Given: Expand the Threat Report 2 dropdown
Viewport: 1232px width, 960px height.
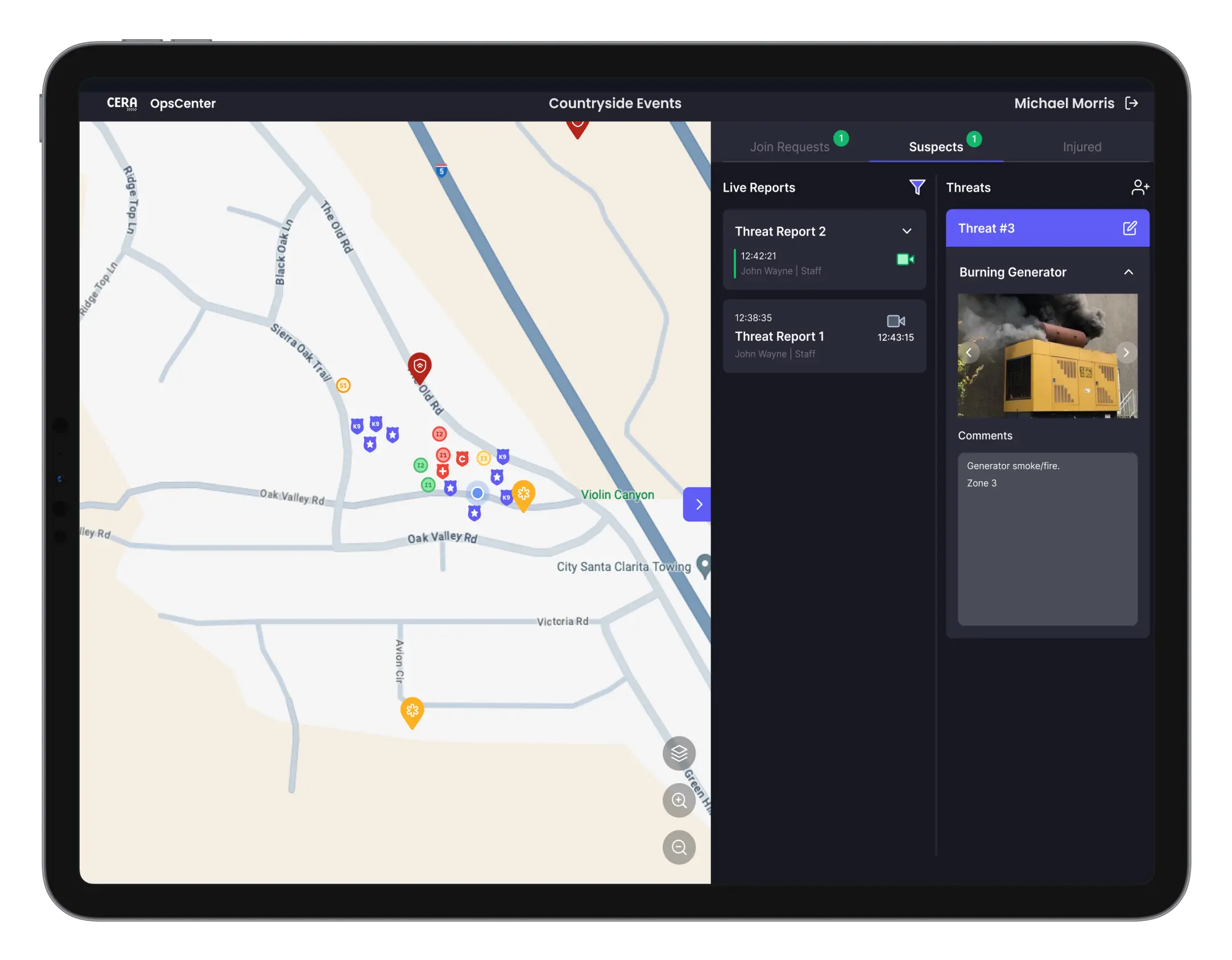Looking at the screenshot, I should tap(906, 232).
